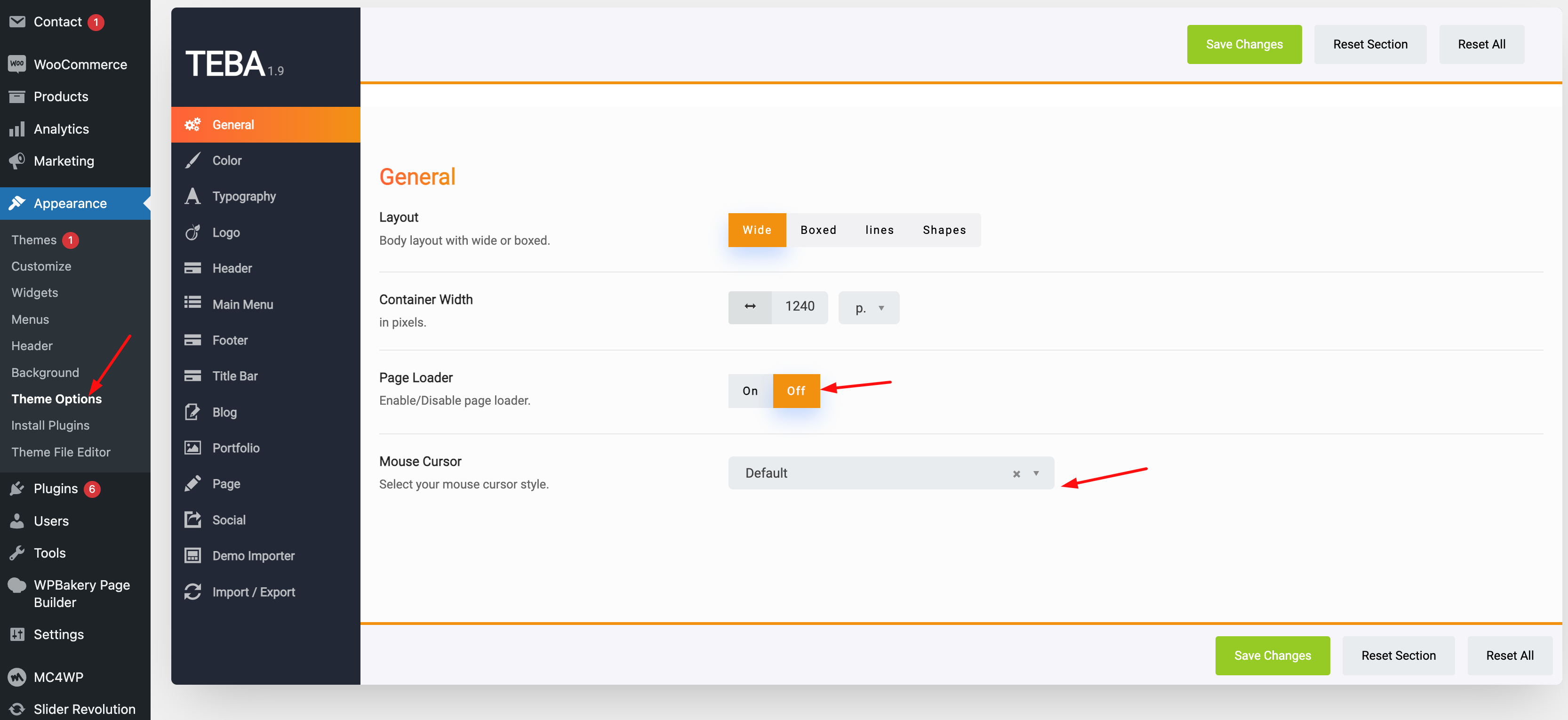Screen dimensions: 1568x720
Task: Turn the Page Loader On
Action: (750, 391)
